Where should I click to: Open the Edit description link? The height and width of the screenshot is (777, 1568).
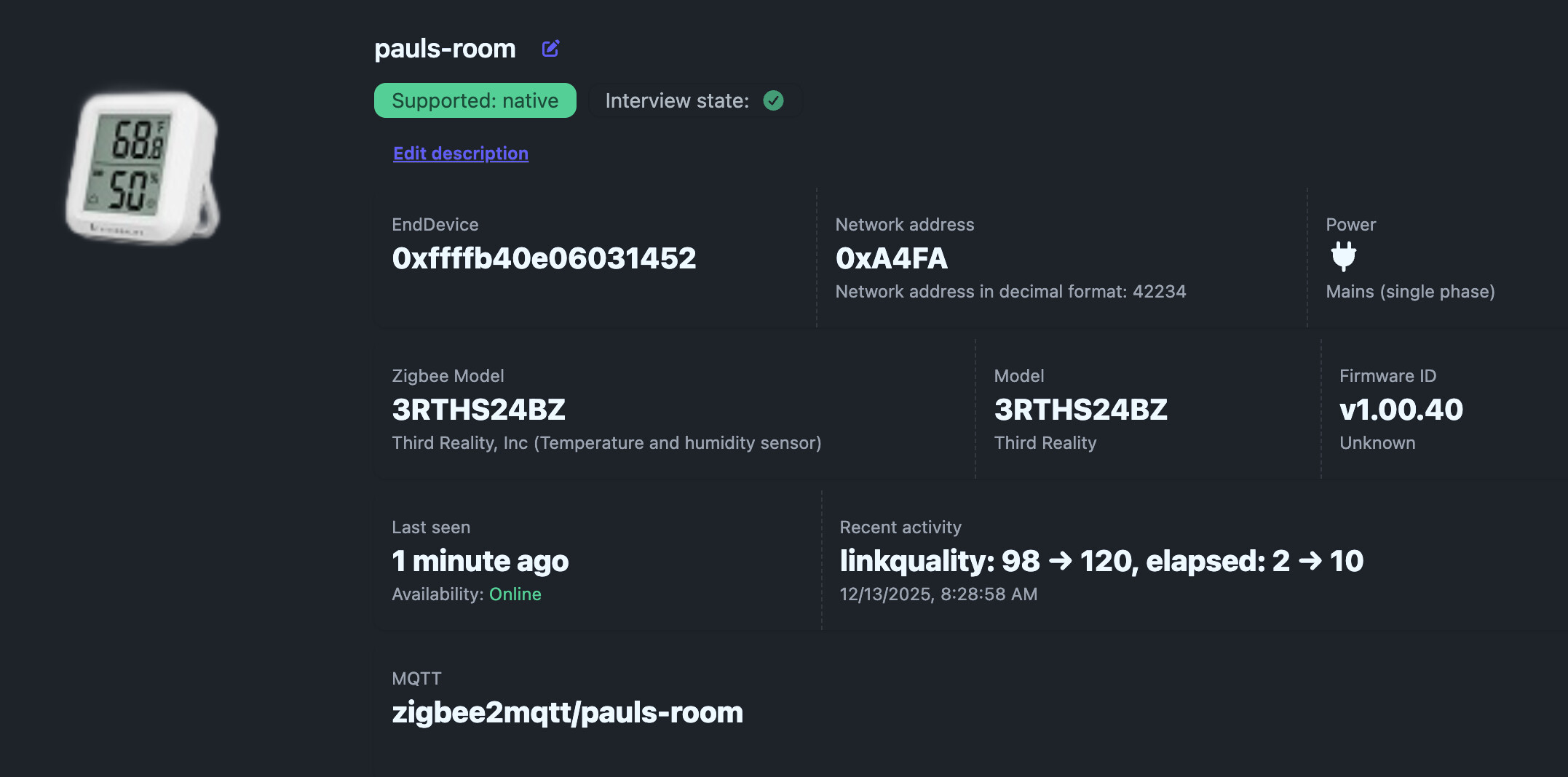(x=461, y=154)
